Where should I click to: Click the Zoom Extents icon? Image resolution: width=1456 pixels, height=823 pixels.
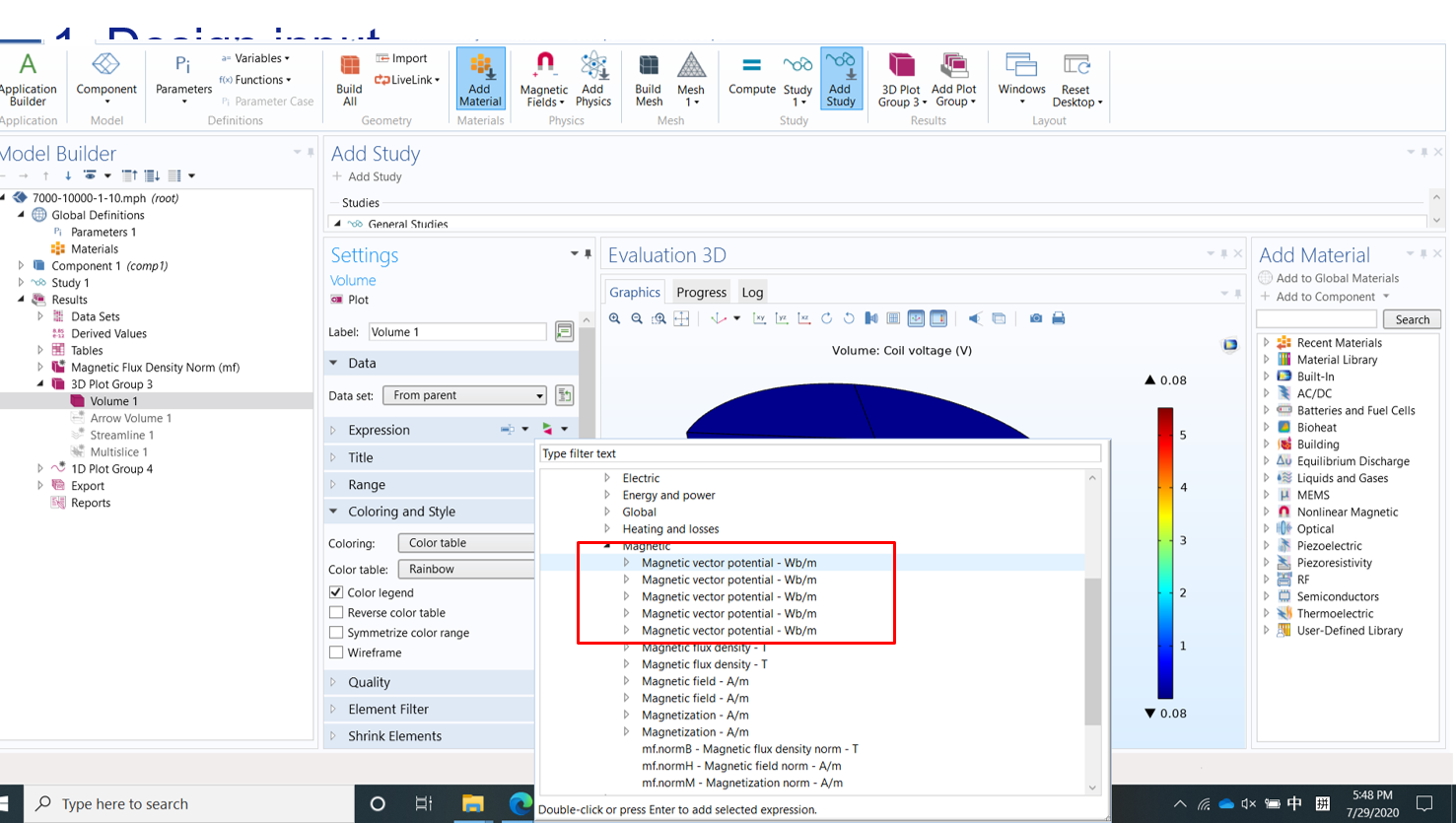click(x=681, y=318)
